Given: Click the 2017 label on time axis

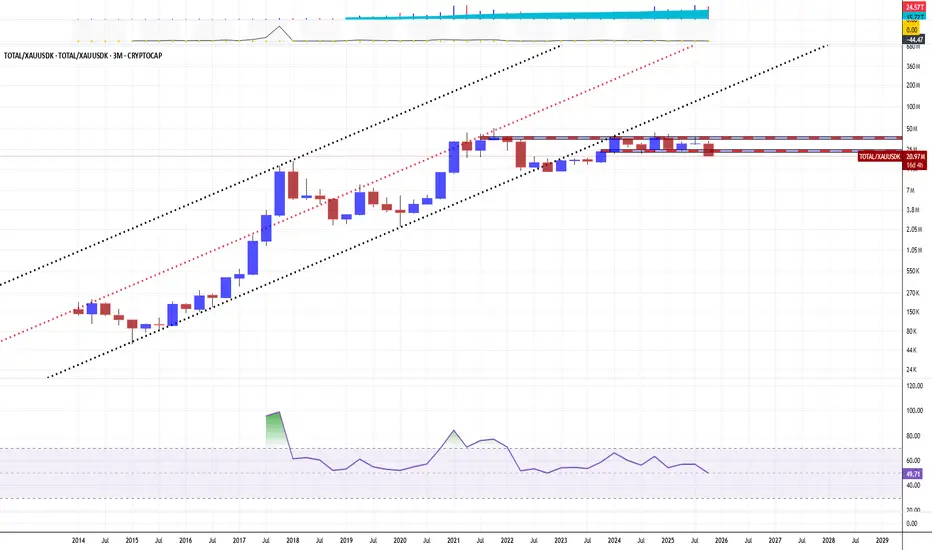Looking at the screenshot, I should tap(239, 541).
